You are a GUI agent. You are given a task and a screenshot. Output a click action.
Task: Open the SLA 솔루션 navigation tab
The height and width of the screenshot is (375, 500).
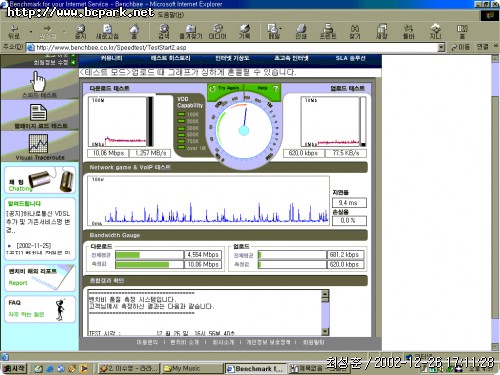pos(350,58)
